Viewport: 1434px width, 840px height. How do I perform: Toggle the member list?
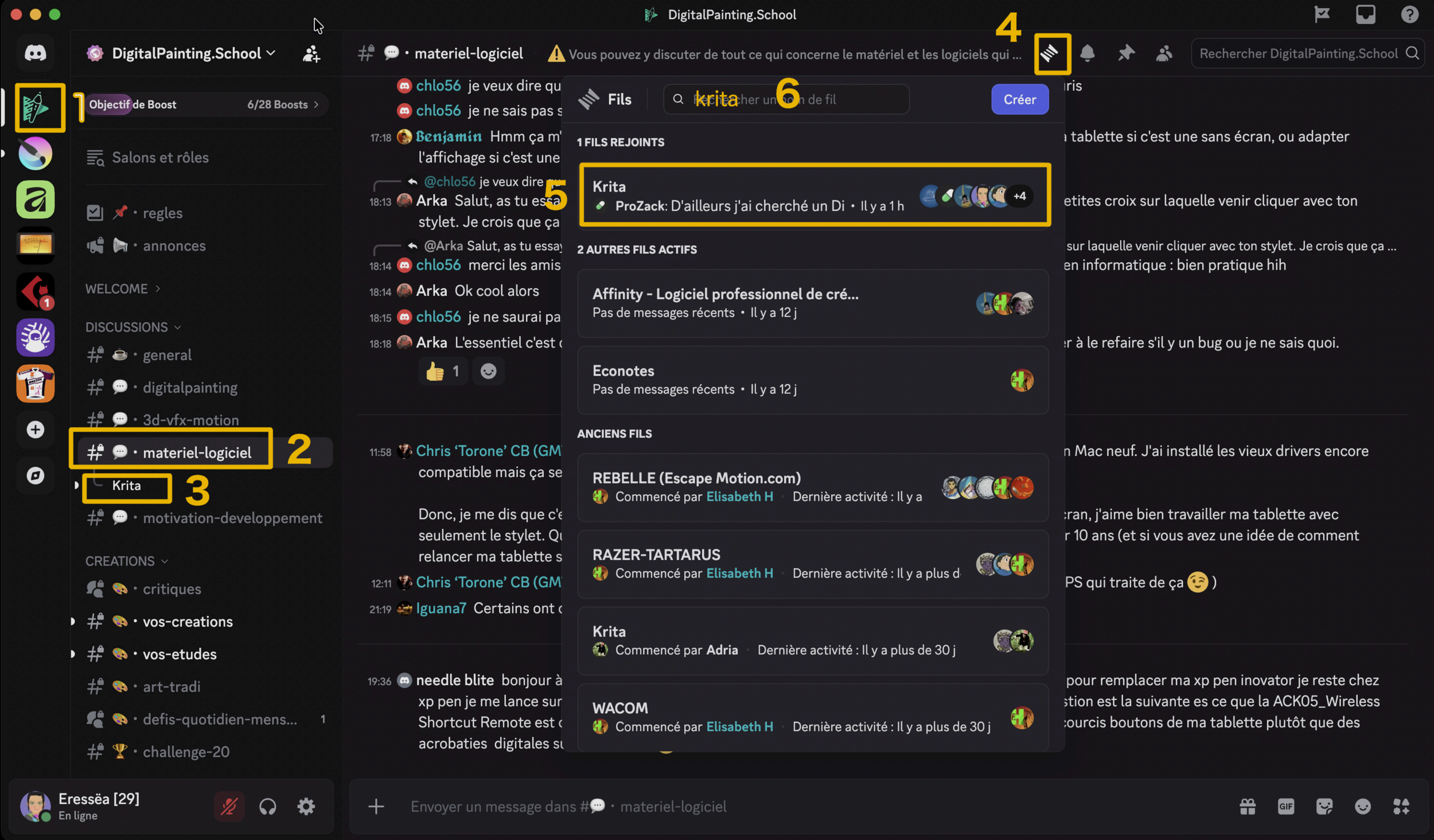tap(1163, 54)
